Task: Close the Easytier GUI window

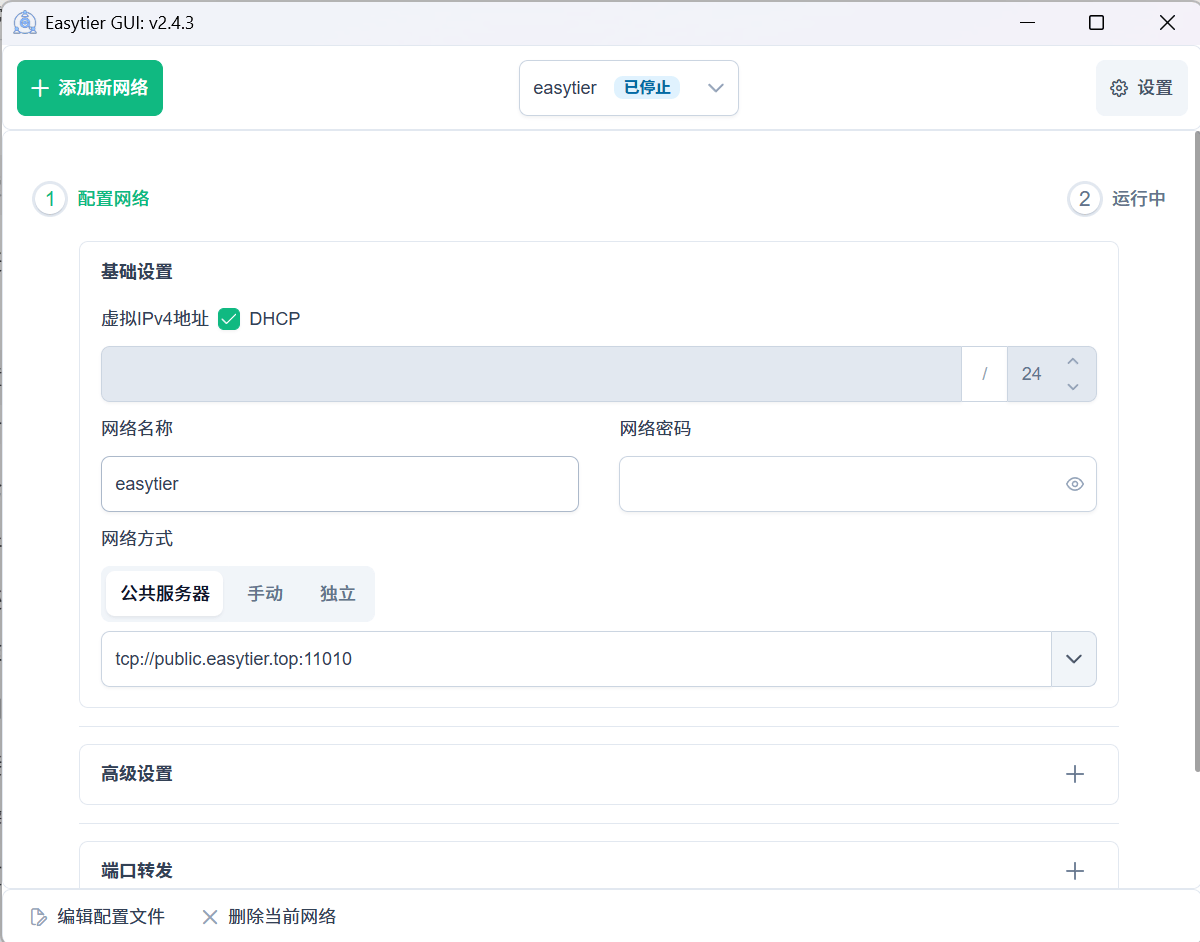Action: [x=1167, y=23]
